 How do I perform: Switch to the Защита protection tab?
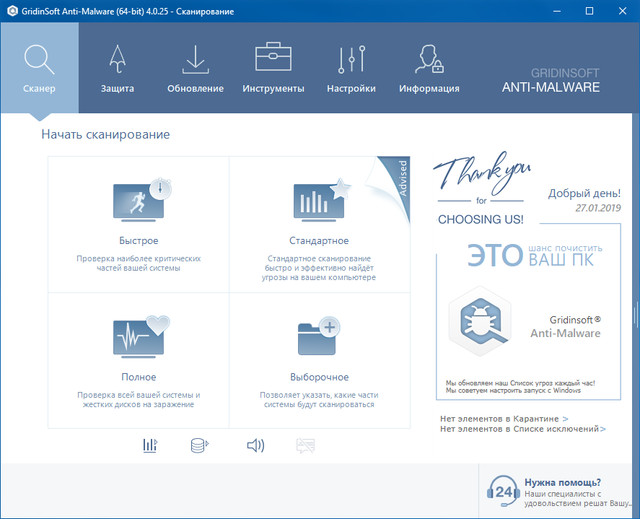117,66
